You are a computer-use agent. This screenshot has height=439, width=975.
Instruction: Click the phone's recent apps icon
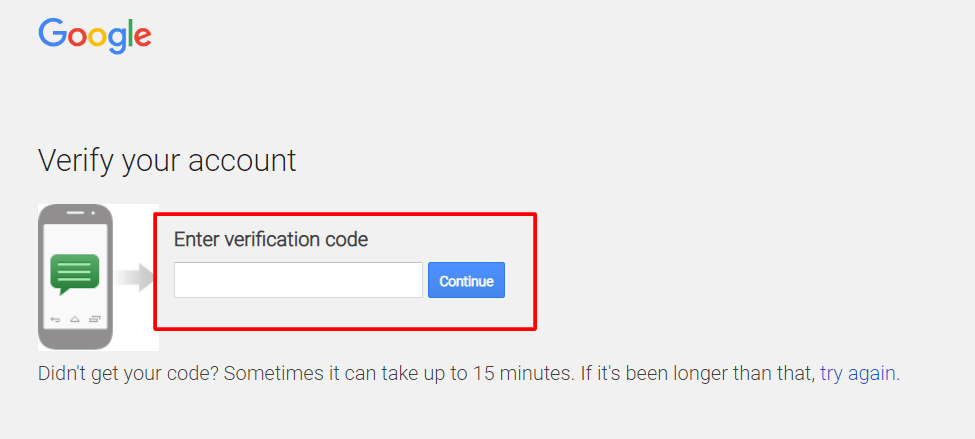(95, 319)
